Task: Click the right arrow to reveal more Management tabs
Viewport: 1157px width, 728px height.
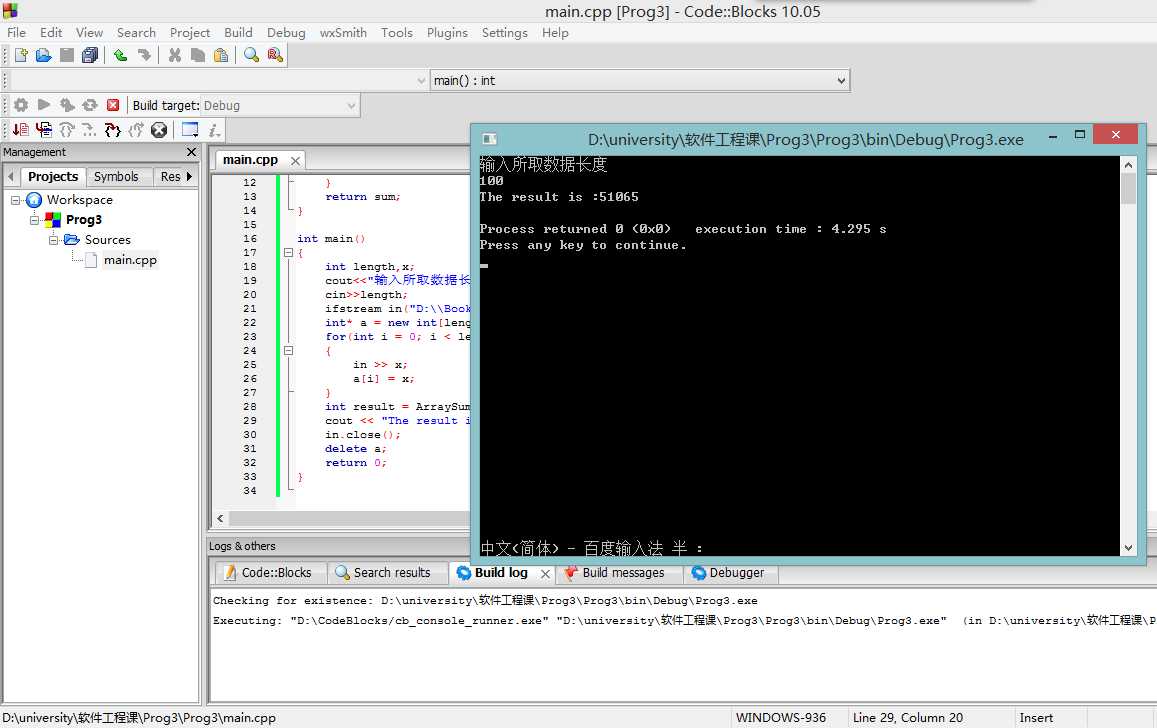Action: (x=190, y=176)
